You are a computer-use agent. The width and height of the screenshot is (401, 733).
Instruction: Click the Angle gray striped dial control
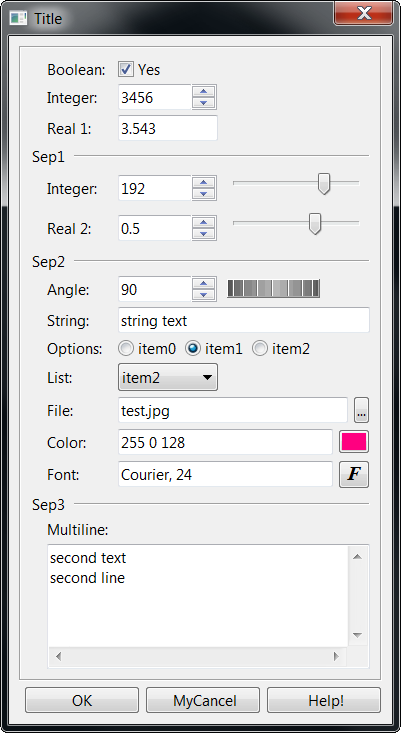point(273,288)
